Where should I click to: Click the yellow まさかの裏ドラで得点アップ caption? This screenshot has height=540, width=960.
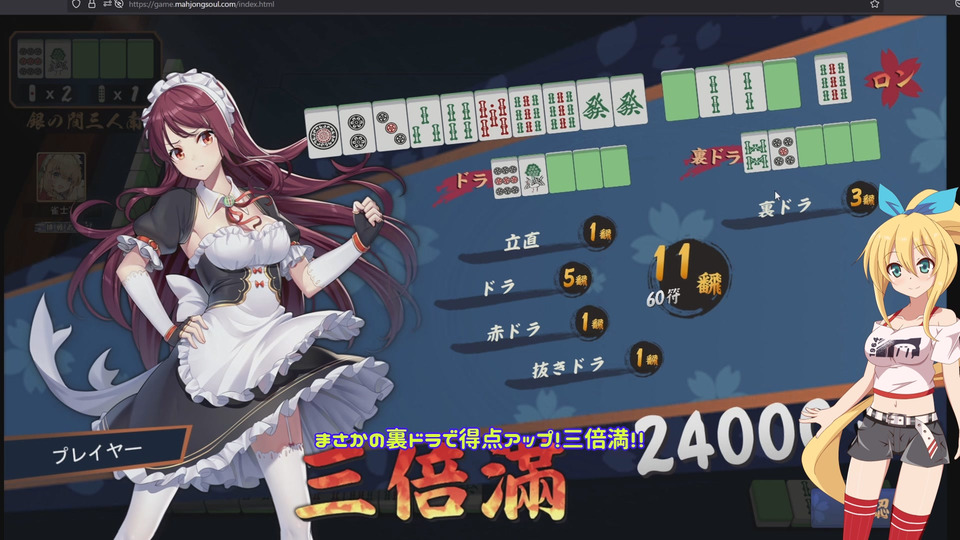[x=479, y=440]
